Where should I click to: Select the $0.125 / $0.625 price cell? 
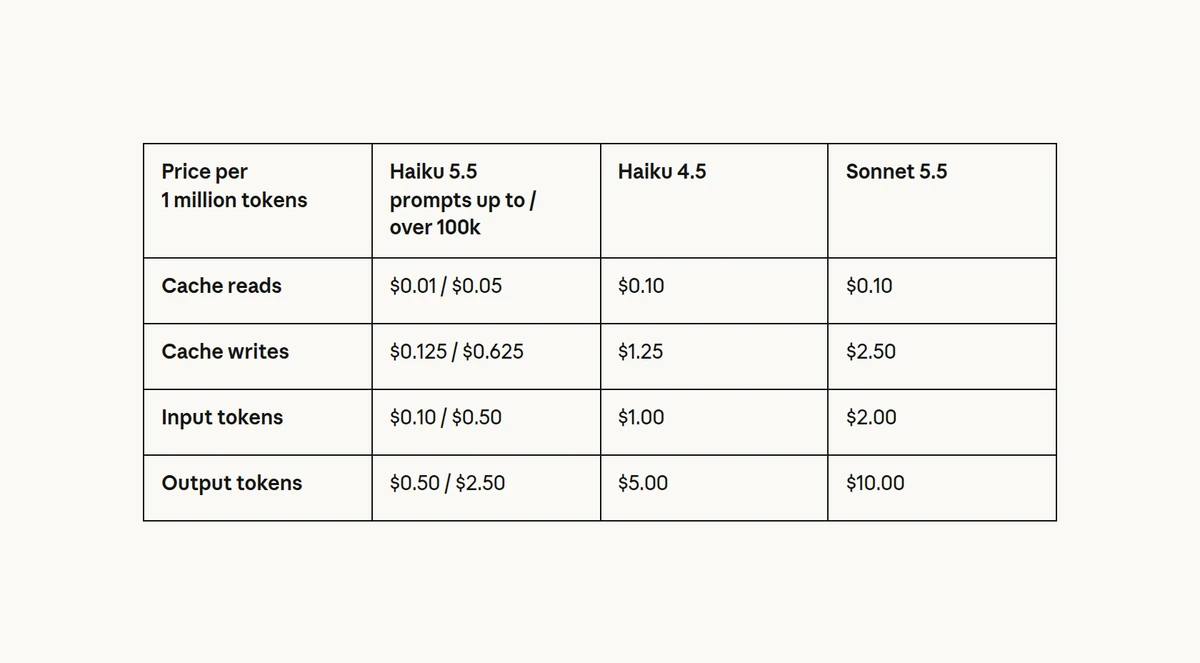click(486, 357)
